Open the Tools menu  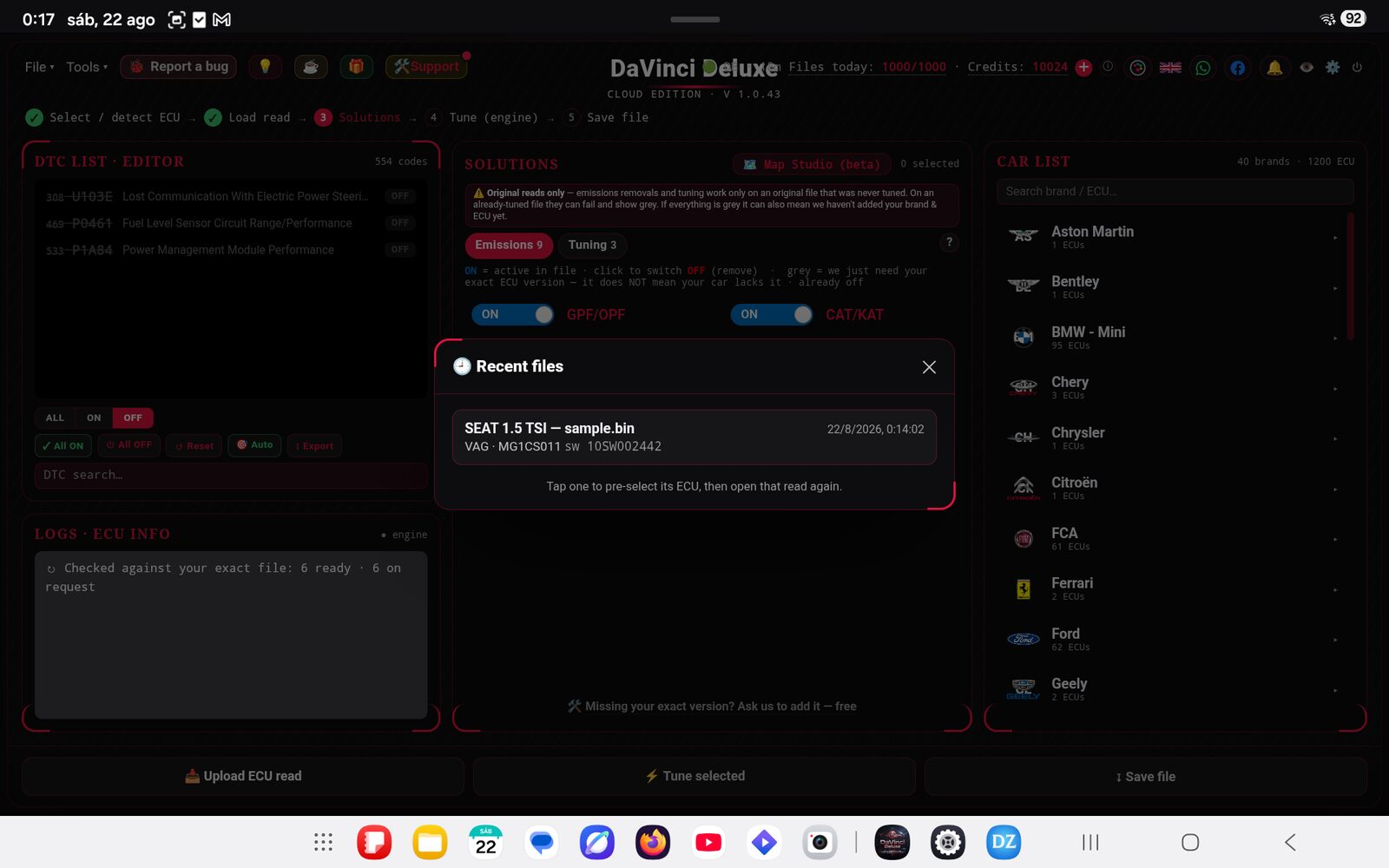(x=87, y=67)
